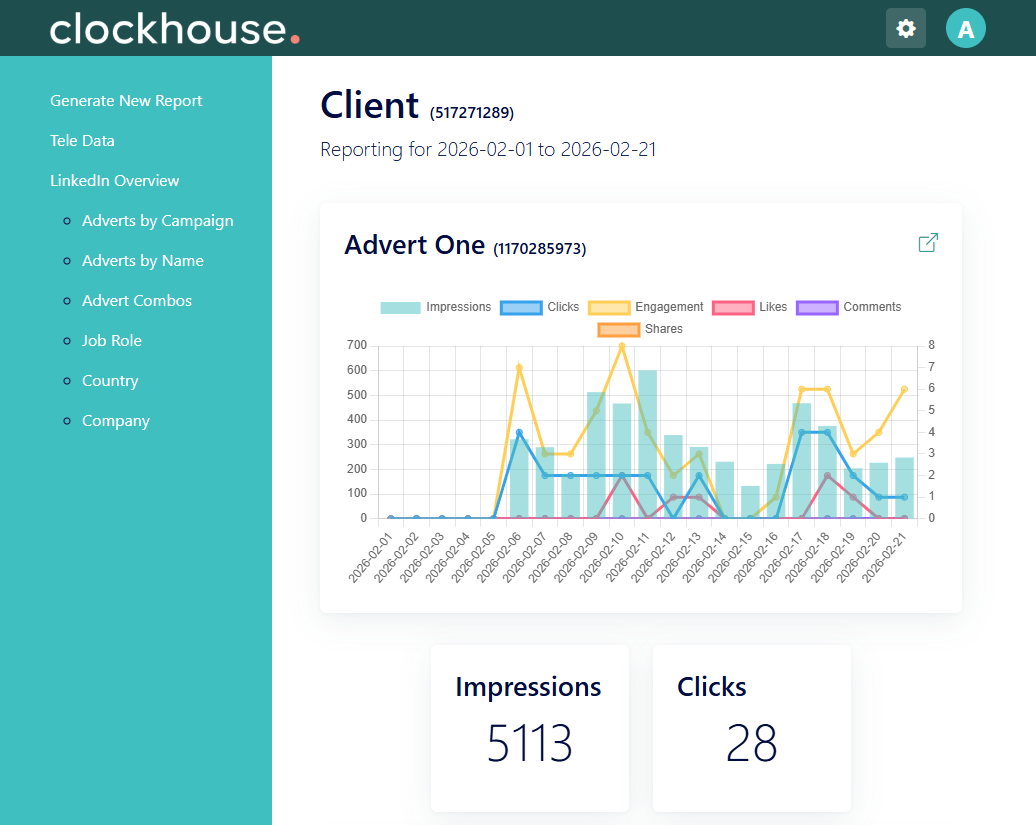Toggle Shares dataset in chart legend
The image size is (1036, 825).
pyautogui.click(x=640, y=329)
